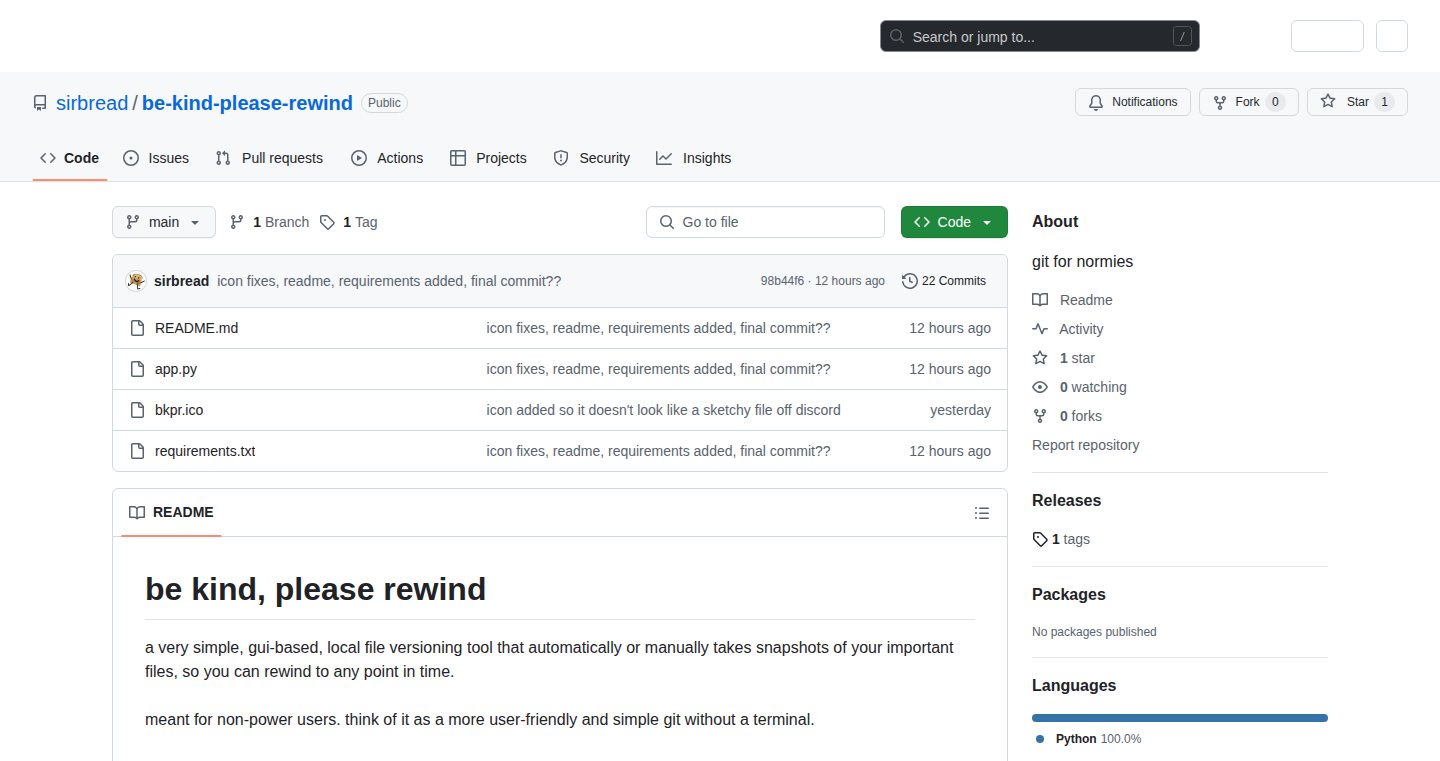This screenshot has height=761, width=1440.
Task: Focus the Search or jump to field
Action: coord(1039,37)
